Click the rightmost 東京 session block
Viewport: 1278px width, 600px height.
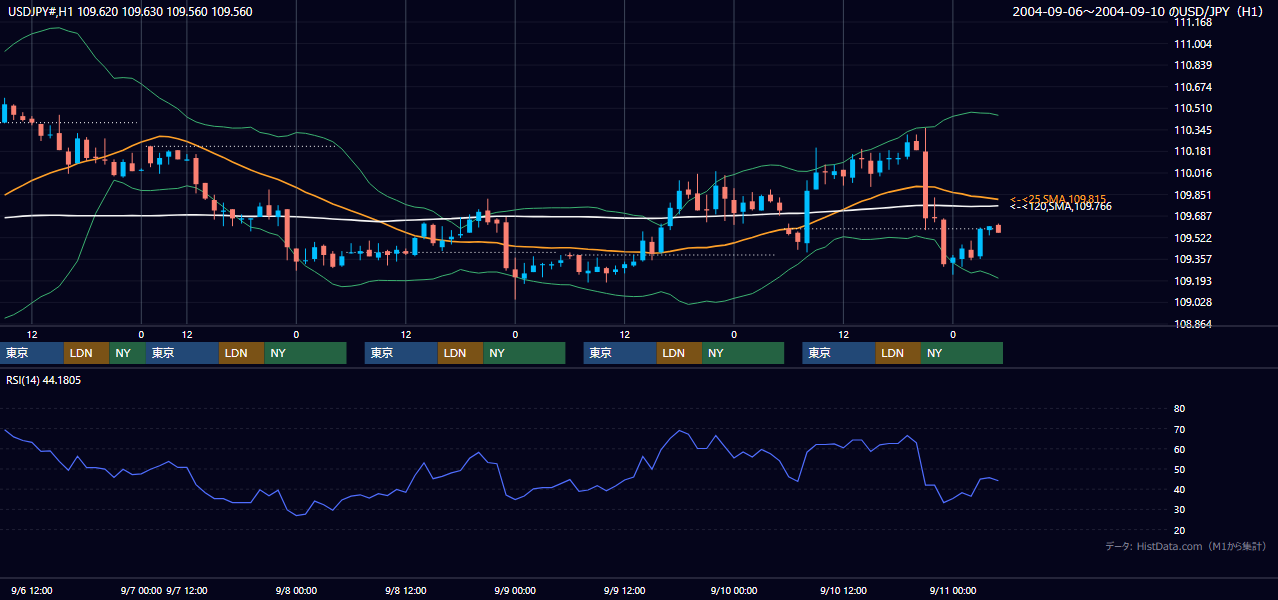pyautogui.click(x=839, y=353)
